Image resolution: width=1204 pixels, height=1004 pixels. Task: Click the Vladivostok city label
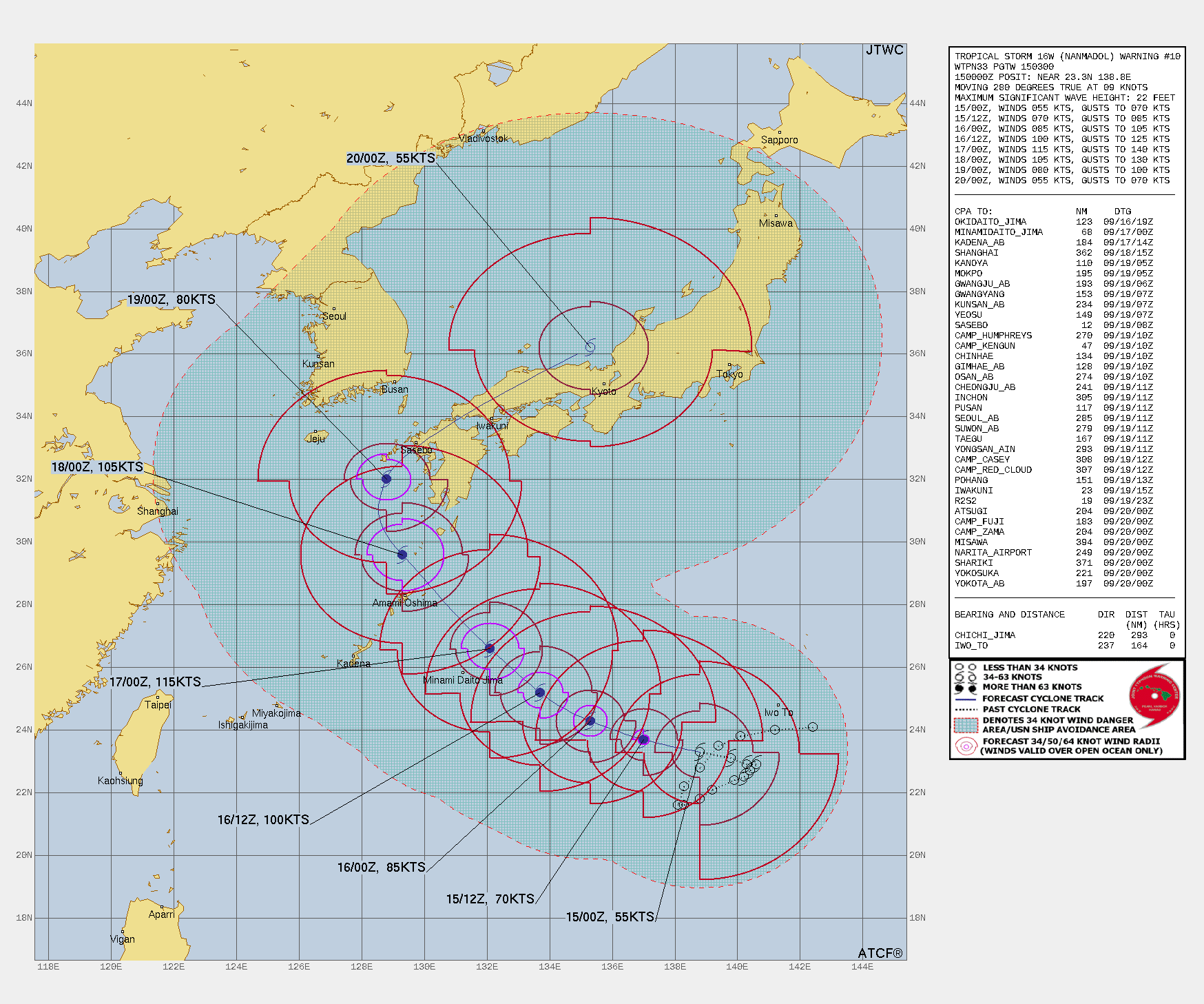(484, 139)
